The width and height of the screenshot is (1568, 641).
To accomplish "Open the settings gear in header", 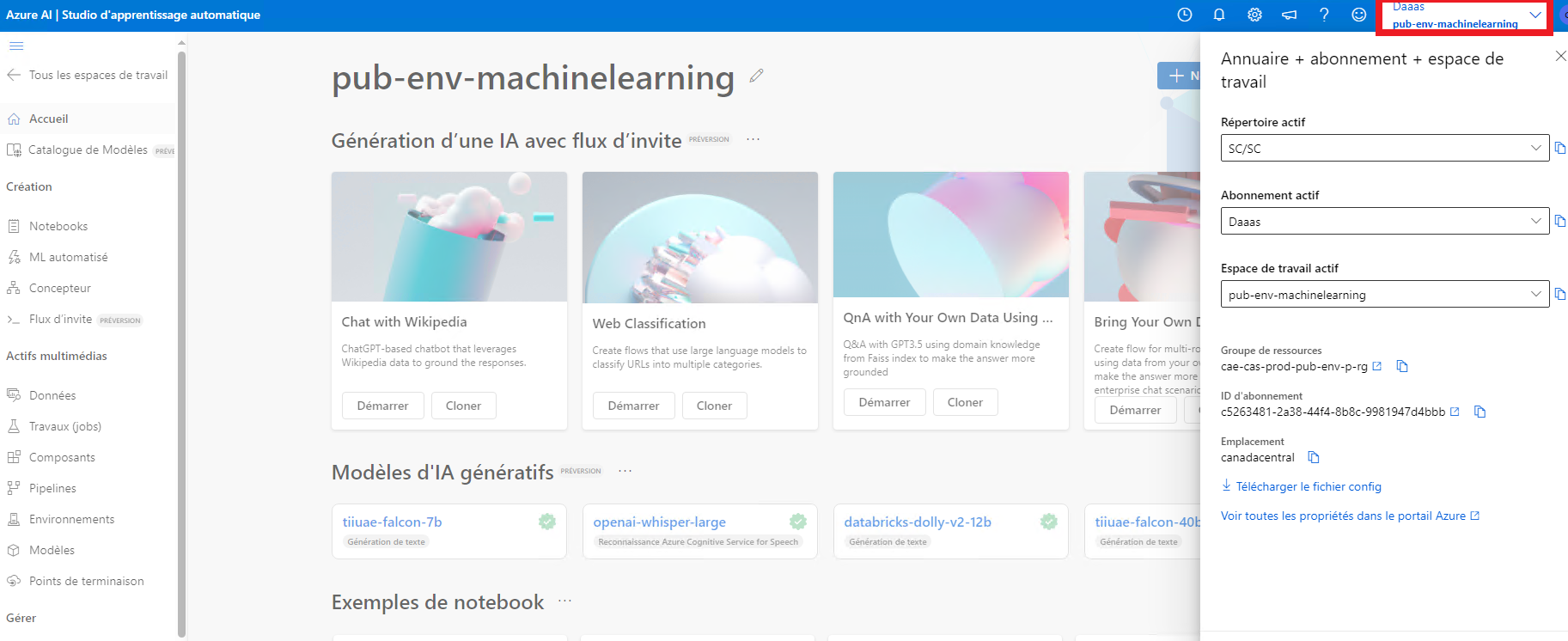I will 1254,15.
